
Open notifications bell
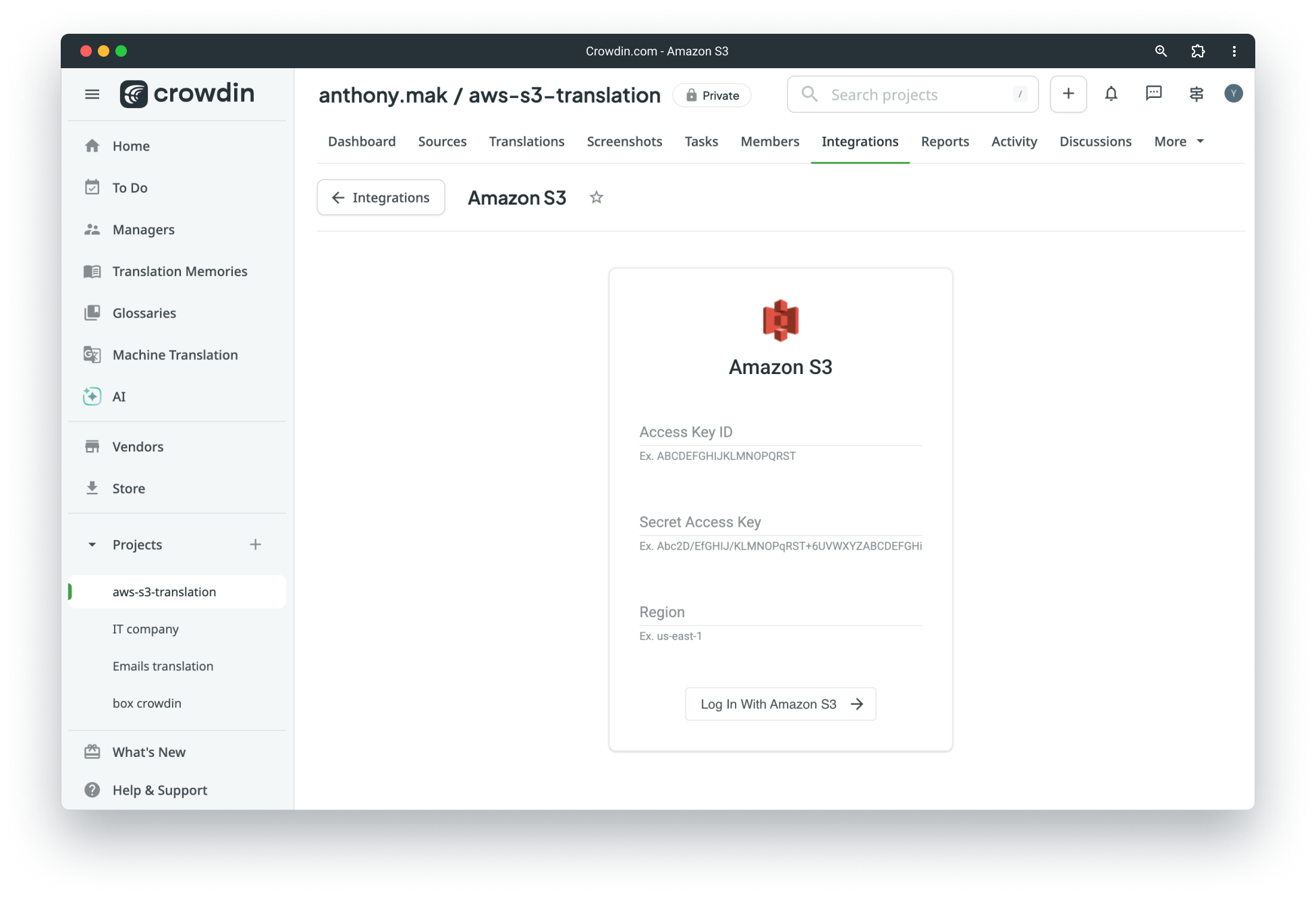click(1111, 94)
